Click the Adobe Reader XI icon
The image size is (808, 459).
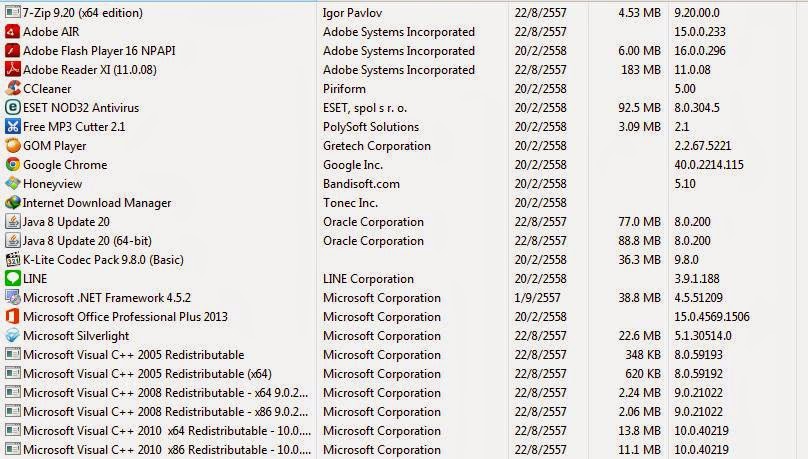(x=12, y=70)
